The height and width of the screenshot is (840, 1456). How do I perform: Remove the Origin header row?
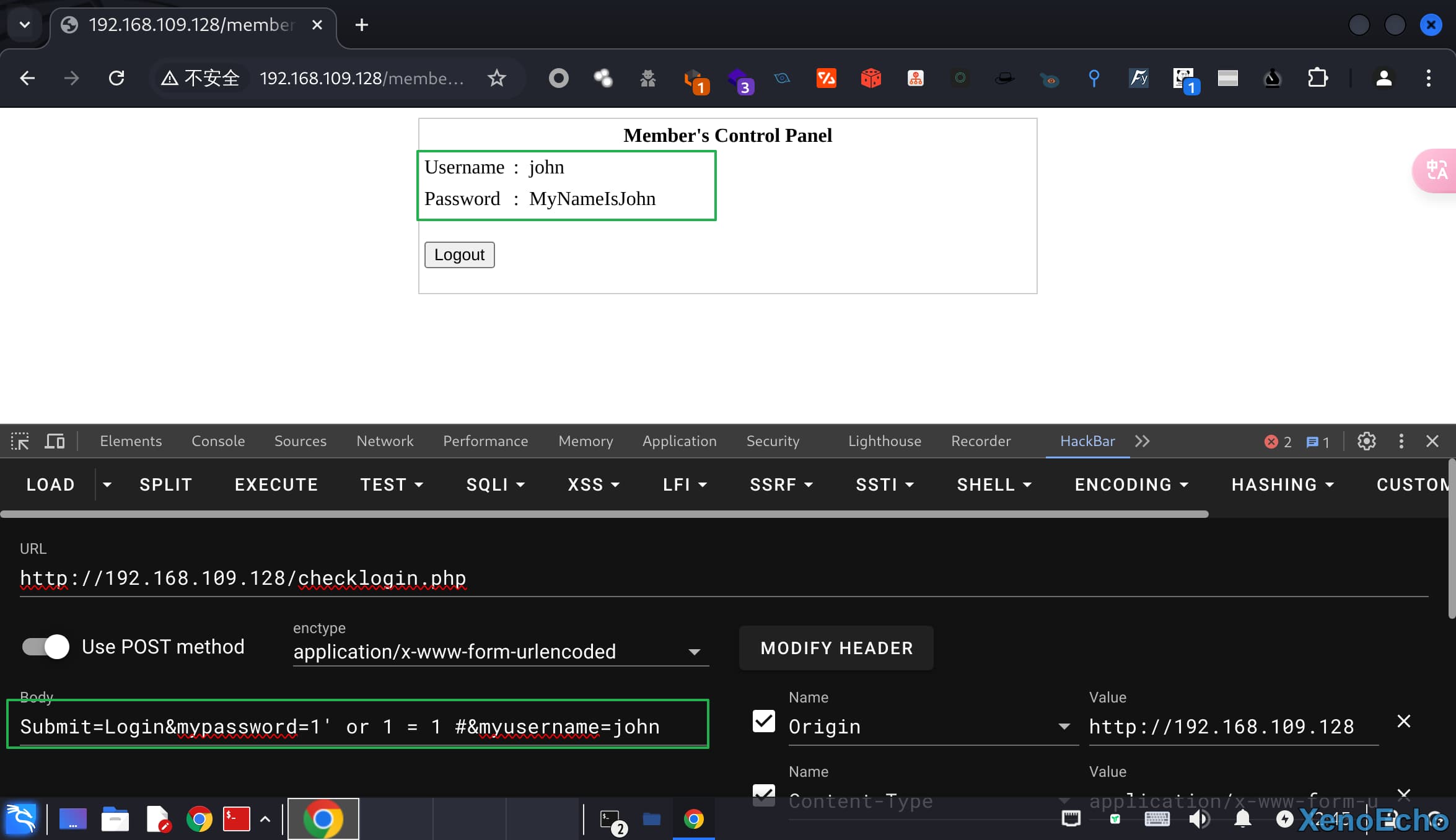click(1403, 721)
